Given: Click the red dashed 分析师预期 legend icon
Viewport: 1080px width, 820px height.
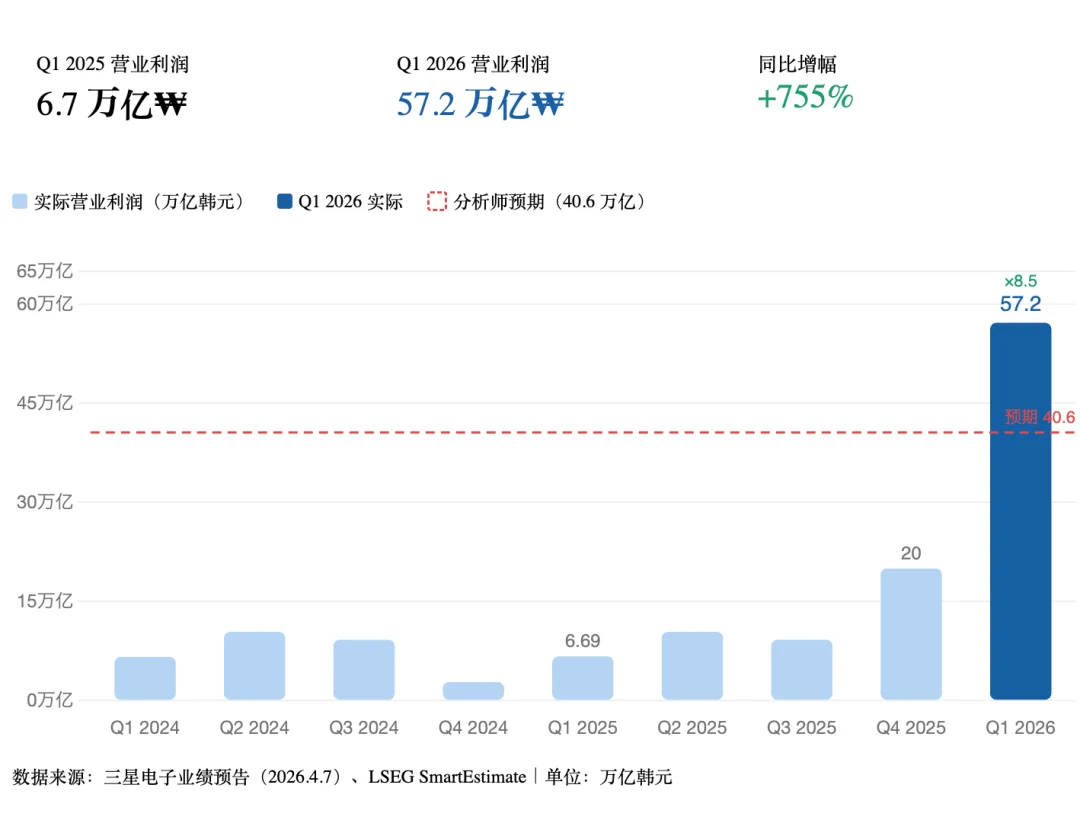Looking at the screenshot, I should pos(436,201).
